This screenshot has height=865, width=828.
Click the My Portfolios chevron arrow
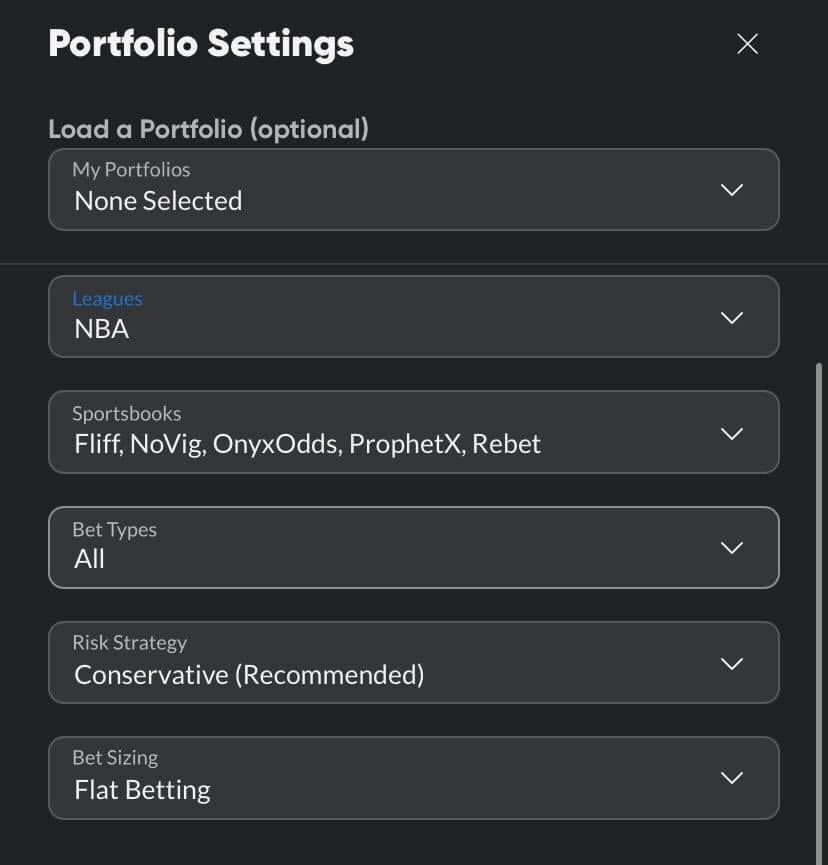point(732,189)
